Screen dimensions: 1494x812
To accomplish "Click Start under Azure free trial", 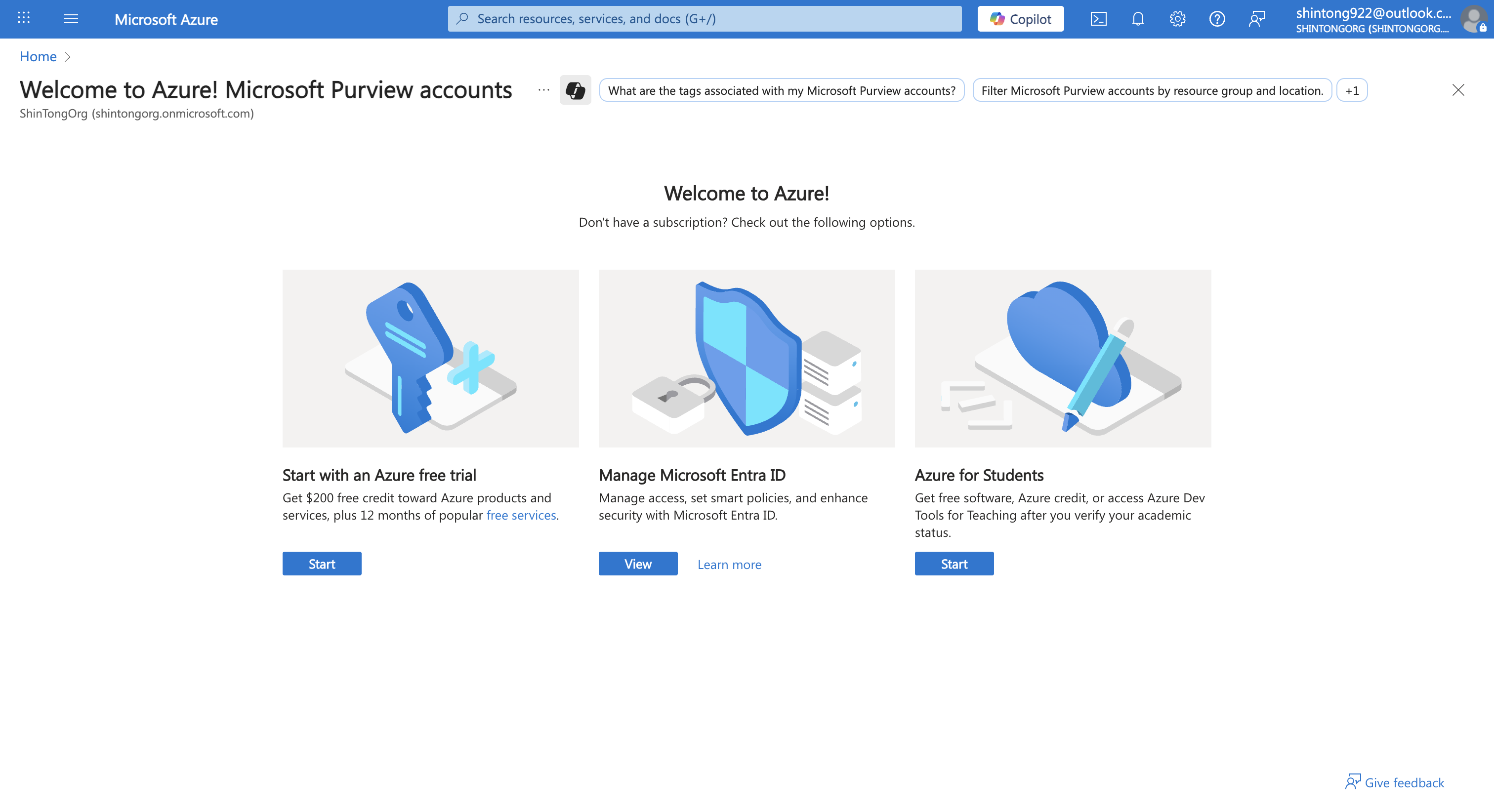I will tap(321, 563).
